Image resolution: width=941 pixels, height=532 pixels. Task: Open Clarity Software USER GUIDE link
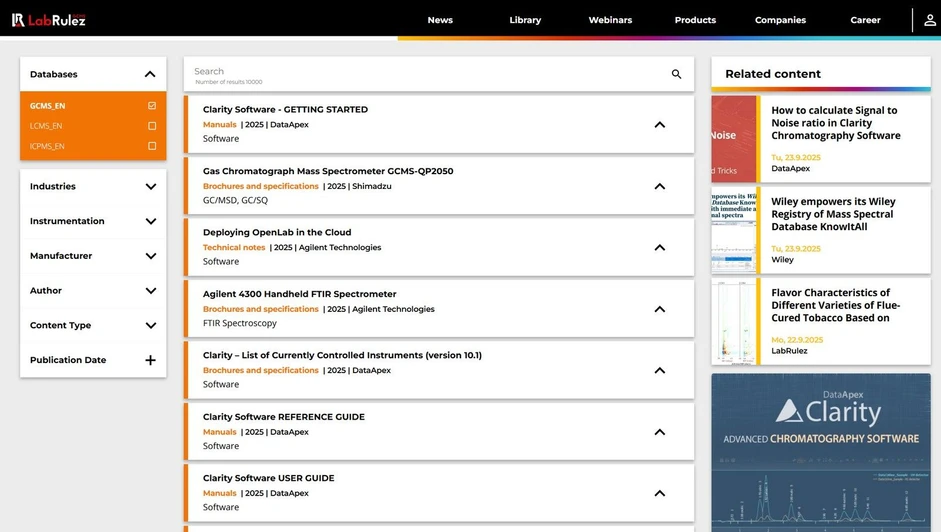pyautogui.click(x=268, y=478)
